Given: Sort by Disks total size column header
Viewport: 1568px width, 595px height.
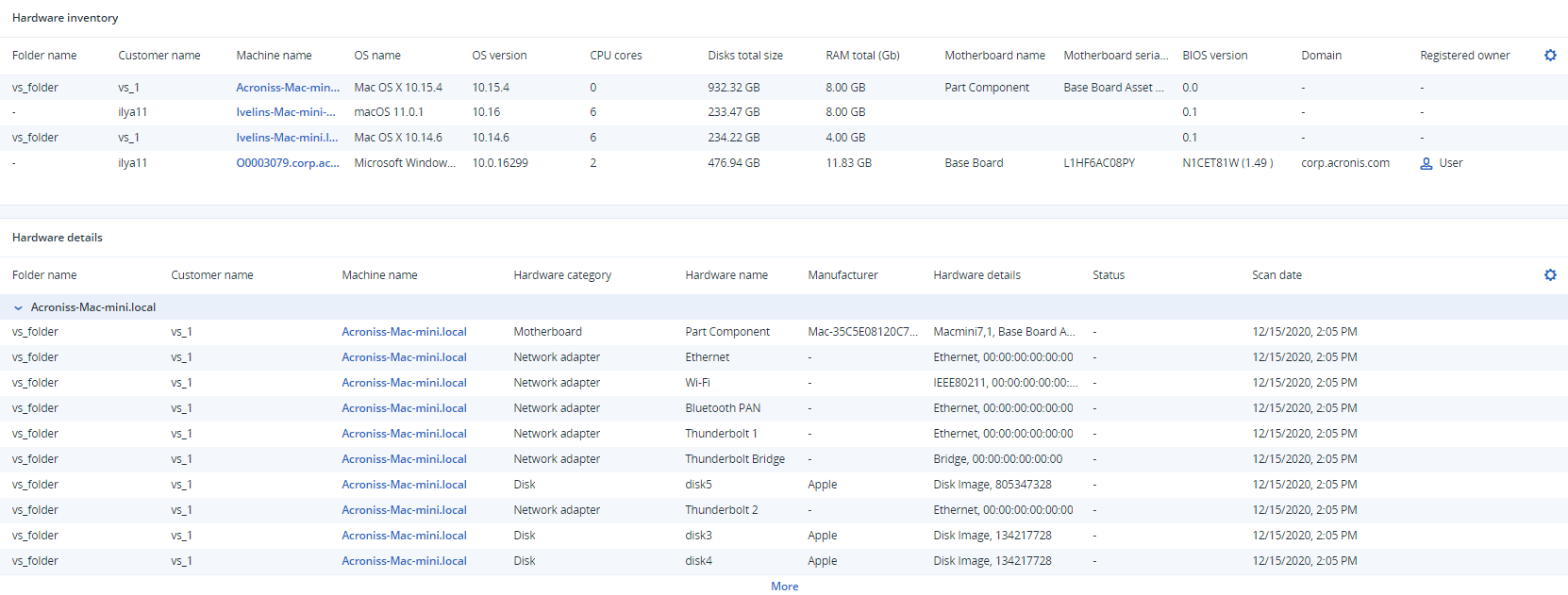Looking at the screenshot, I should (744, 56).
